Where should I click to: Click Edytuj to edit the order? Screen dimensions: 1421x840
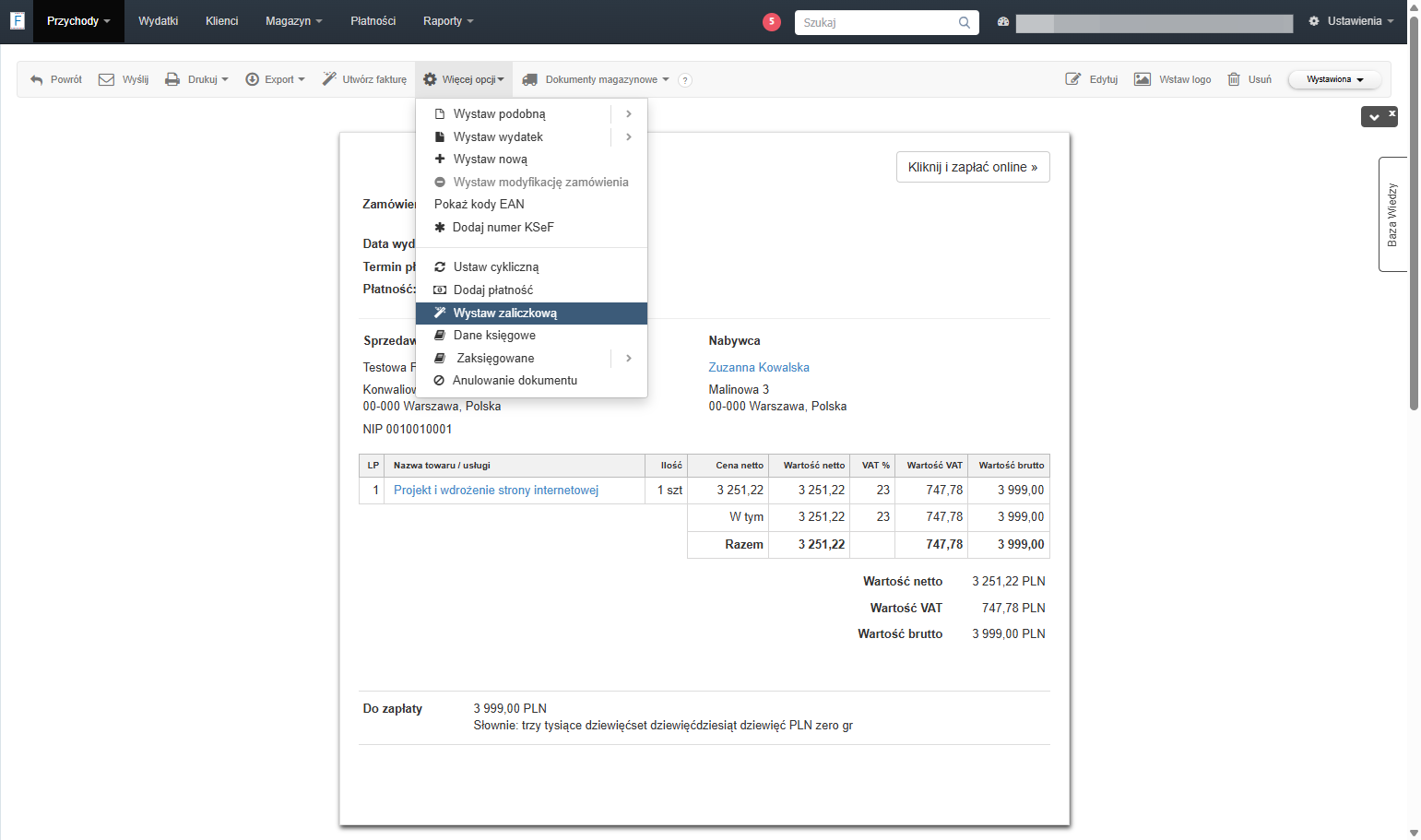[x=1092, y=79]
